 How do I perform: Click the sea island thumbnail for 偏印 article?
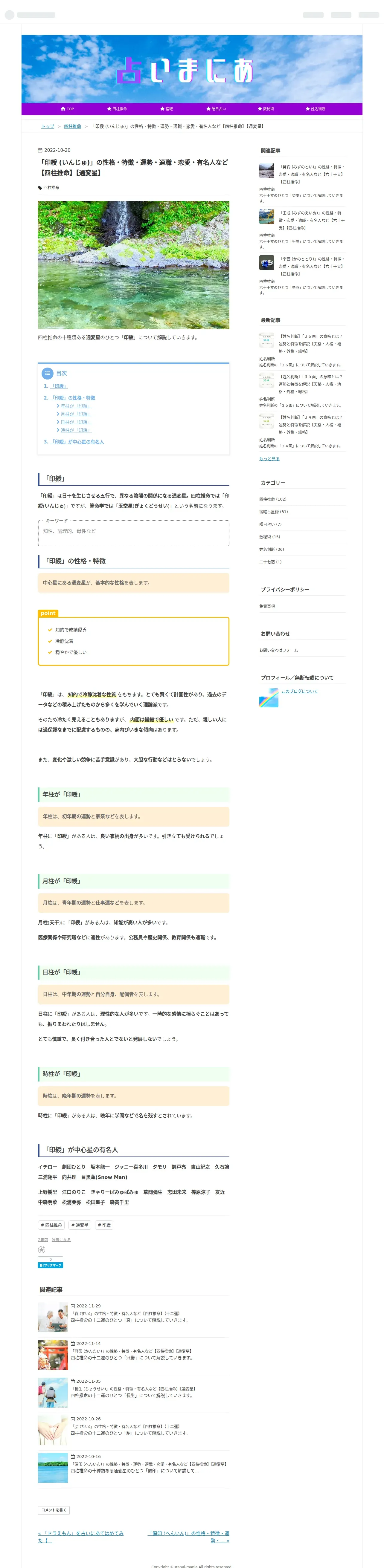pos(53,1468)
